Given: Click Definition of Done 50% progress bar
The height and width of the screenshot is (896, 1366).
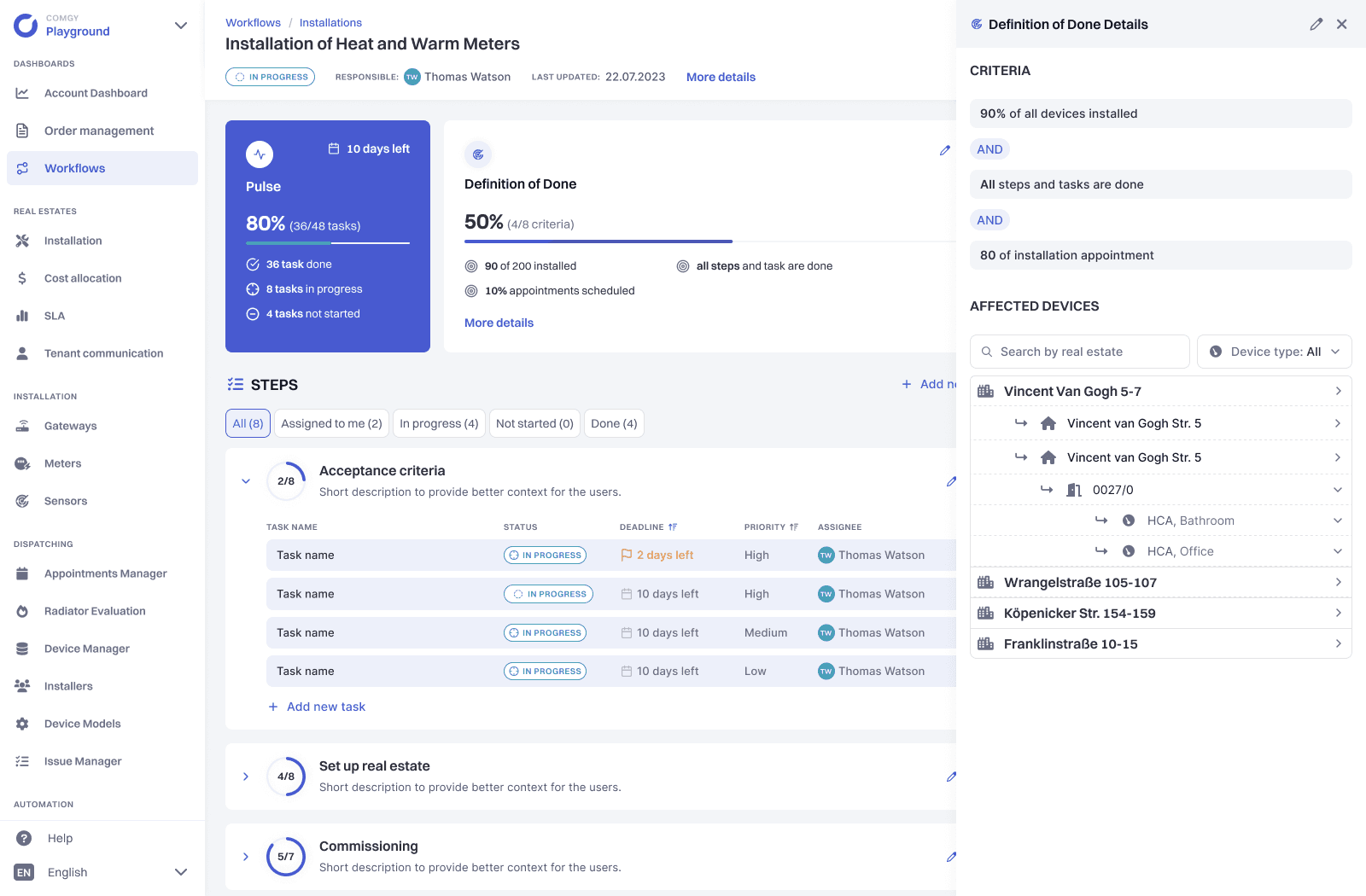Looking at the screenshot, I should point(710,241).
